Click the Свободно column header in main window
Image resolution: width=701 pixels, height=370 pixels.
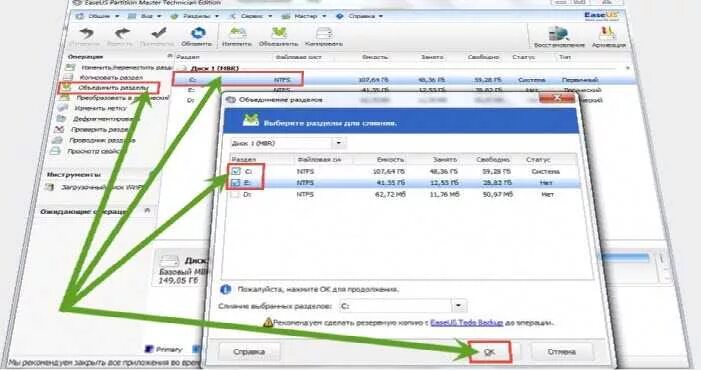point(483,57)
